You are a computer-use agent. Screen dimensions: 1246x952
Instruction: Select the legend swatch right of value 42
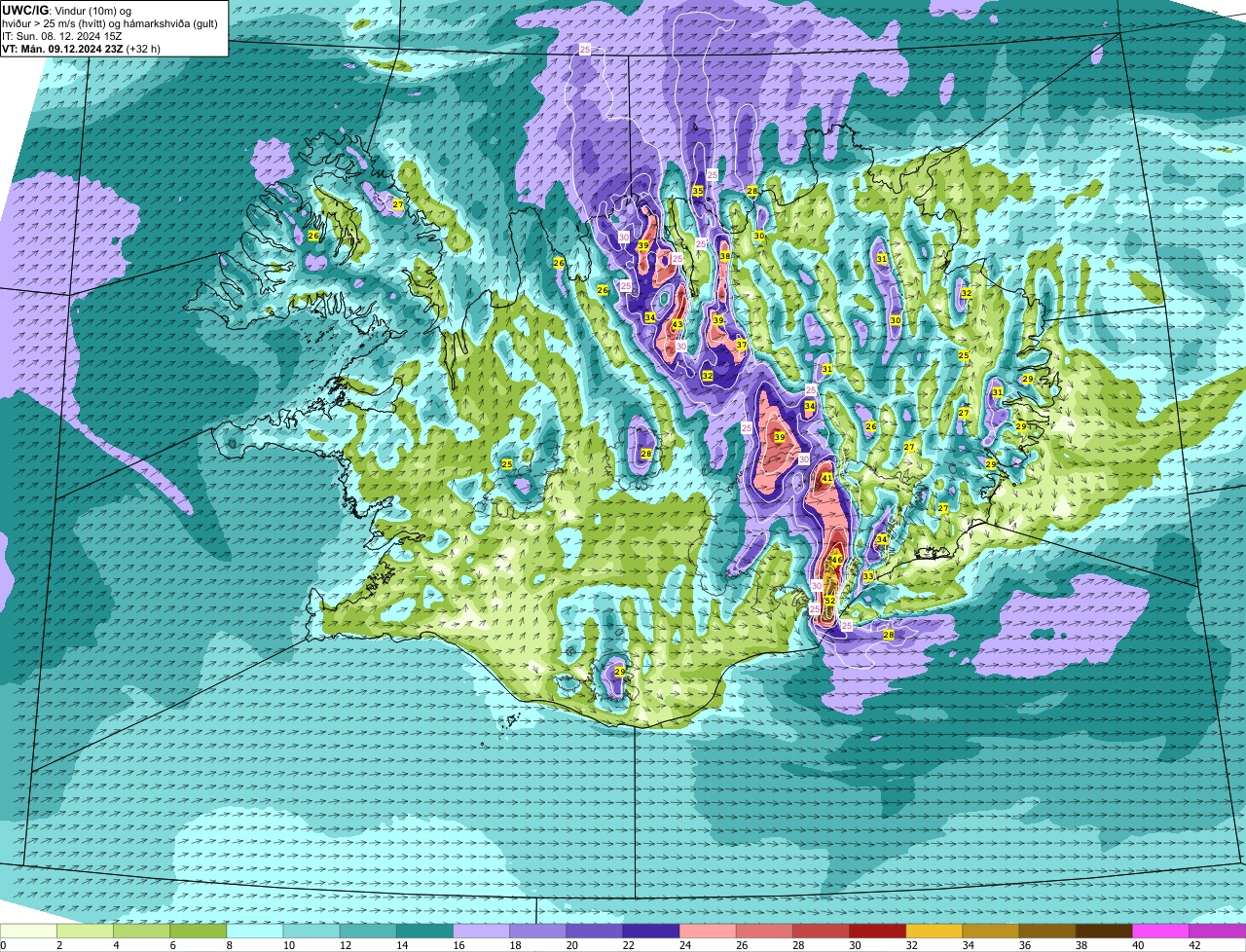coord(1218,932)
